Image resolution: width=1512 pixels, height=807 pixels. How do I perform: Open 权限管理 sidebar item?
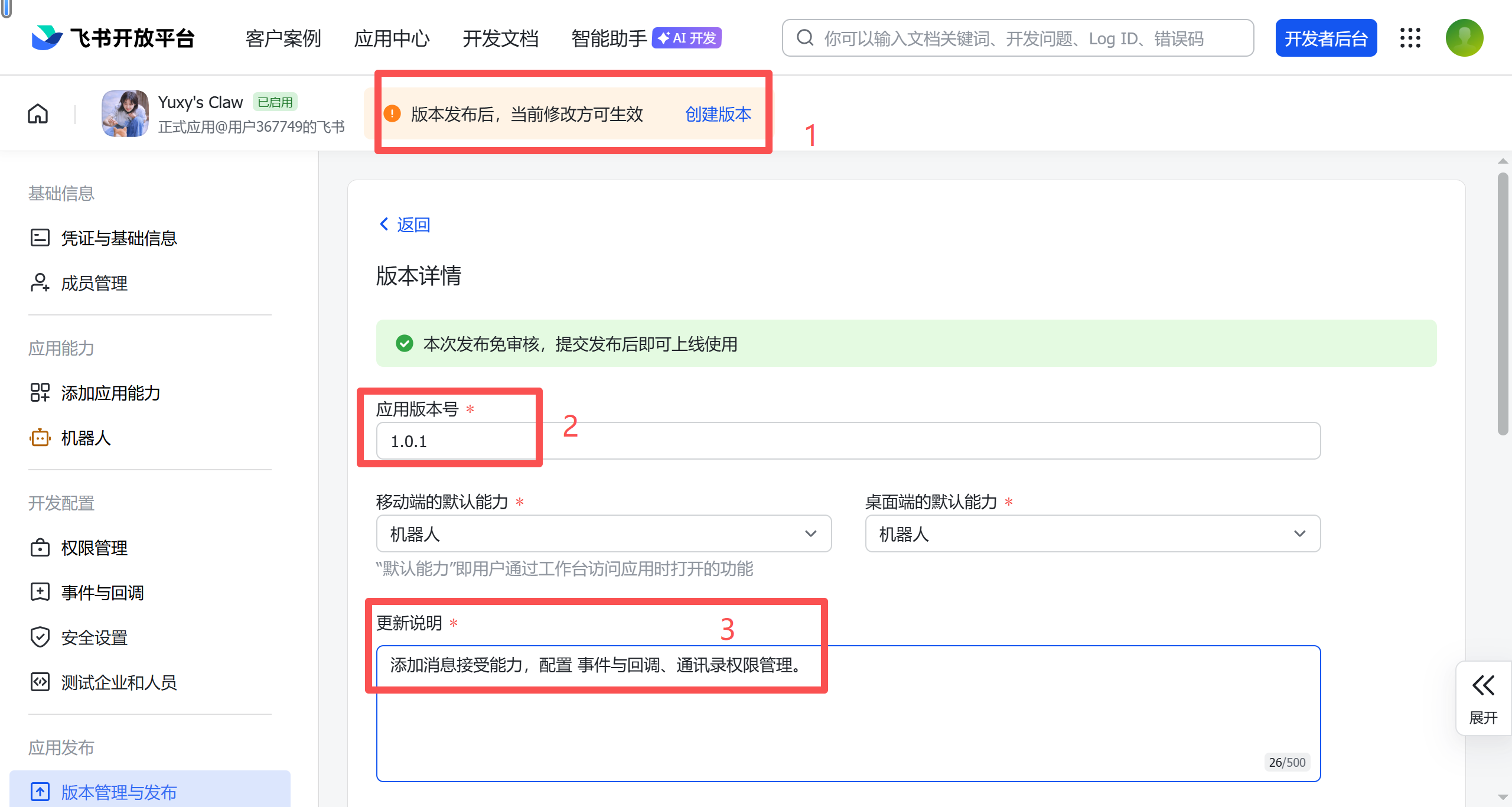point(94,548)
